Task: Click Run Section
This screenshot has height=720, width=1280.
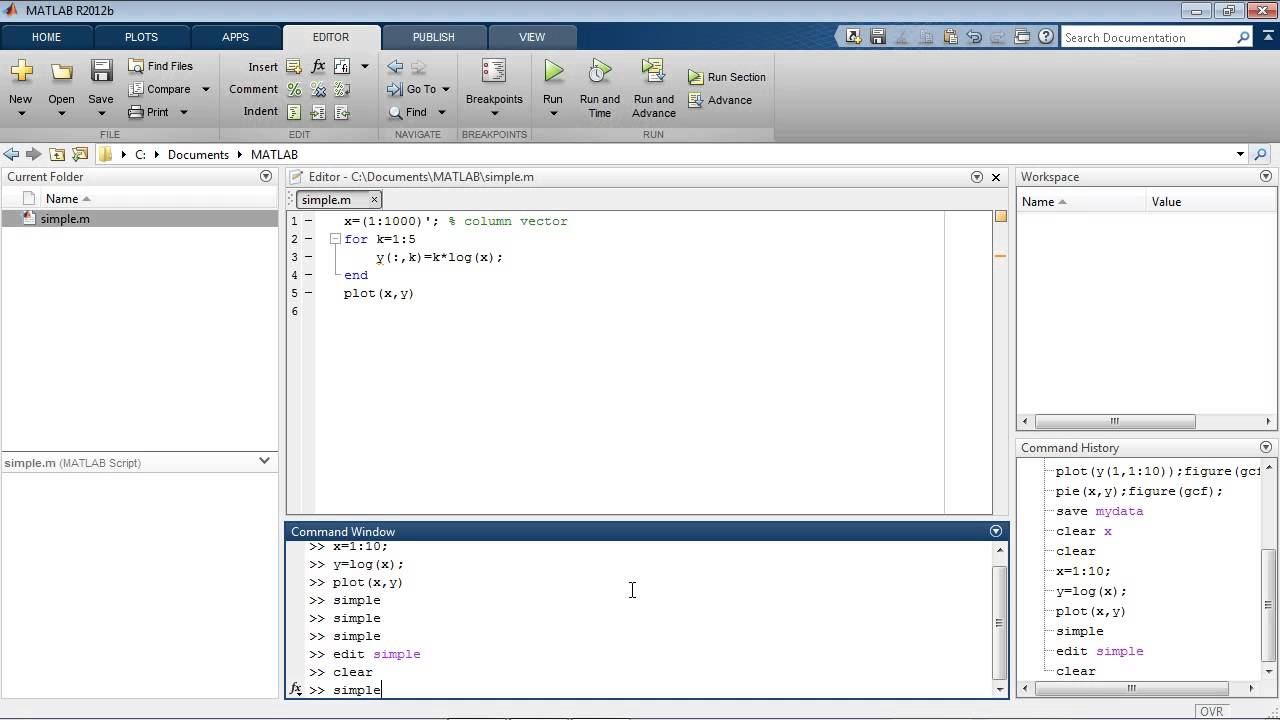Action: pyautogui.click(x=727, y=77)
